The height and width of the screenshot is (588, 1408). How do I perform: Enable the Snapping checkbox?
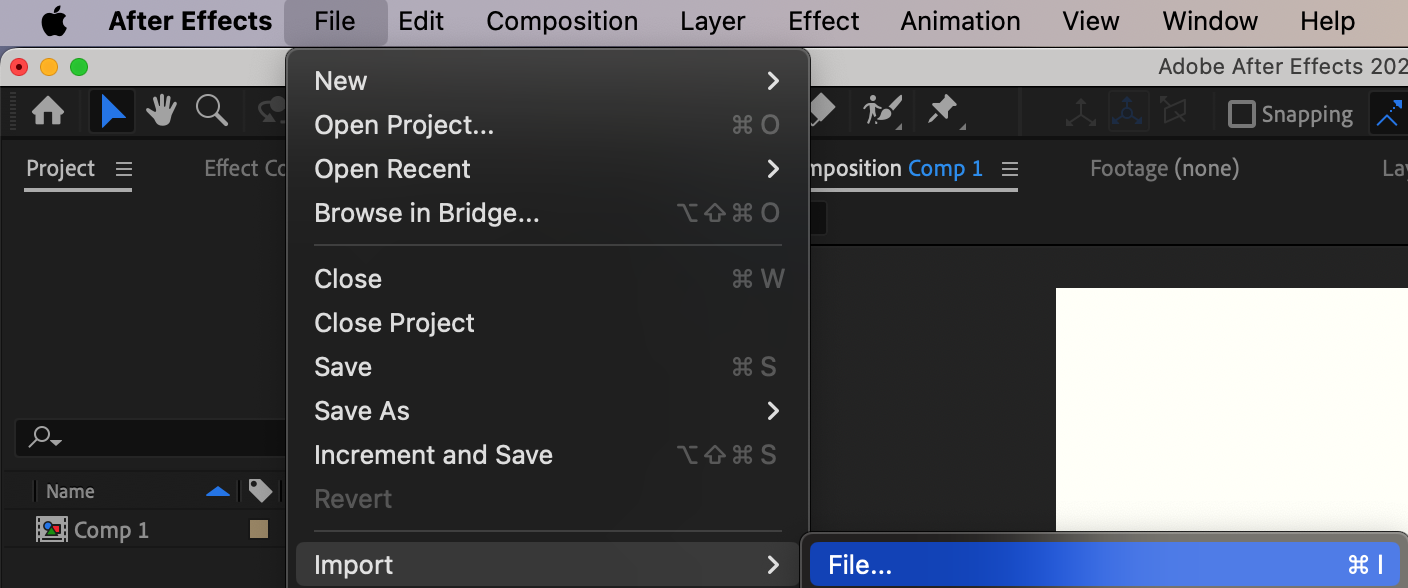coord(1241,114)
